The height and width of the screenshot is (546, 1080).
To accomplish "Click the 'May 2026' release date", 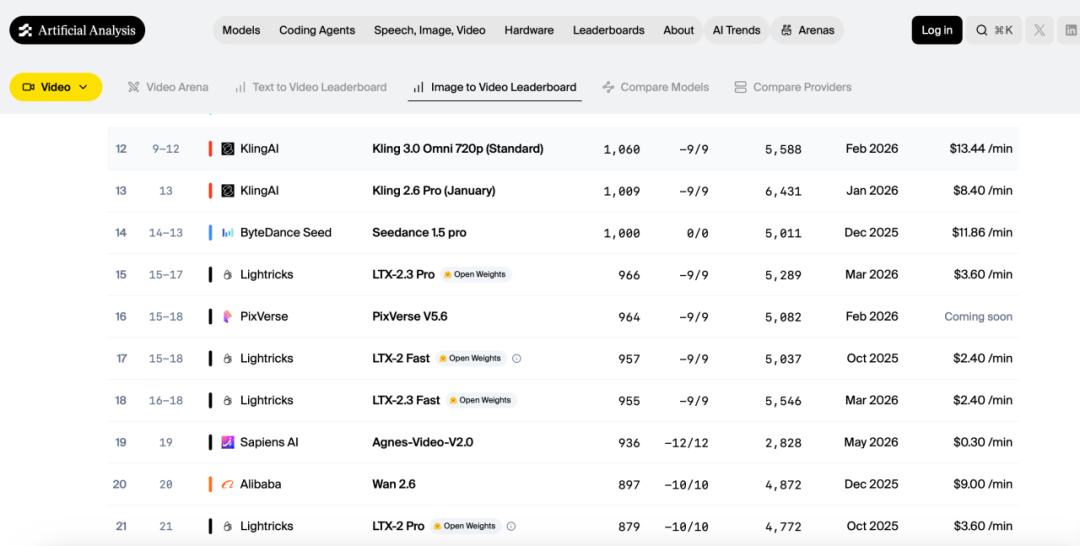I will click(x=871, y=442).
